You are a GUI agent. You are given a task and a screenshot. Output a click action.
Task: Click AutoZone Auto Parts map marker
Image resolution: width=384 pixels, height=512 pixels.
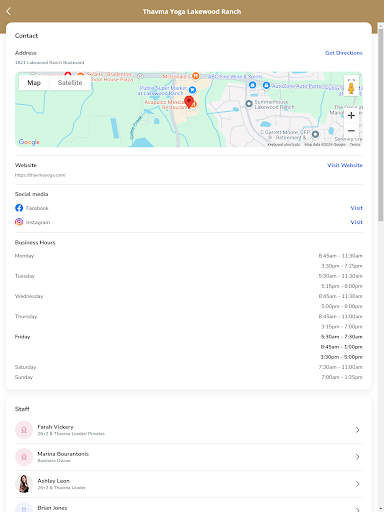(x=266, y=86)
